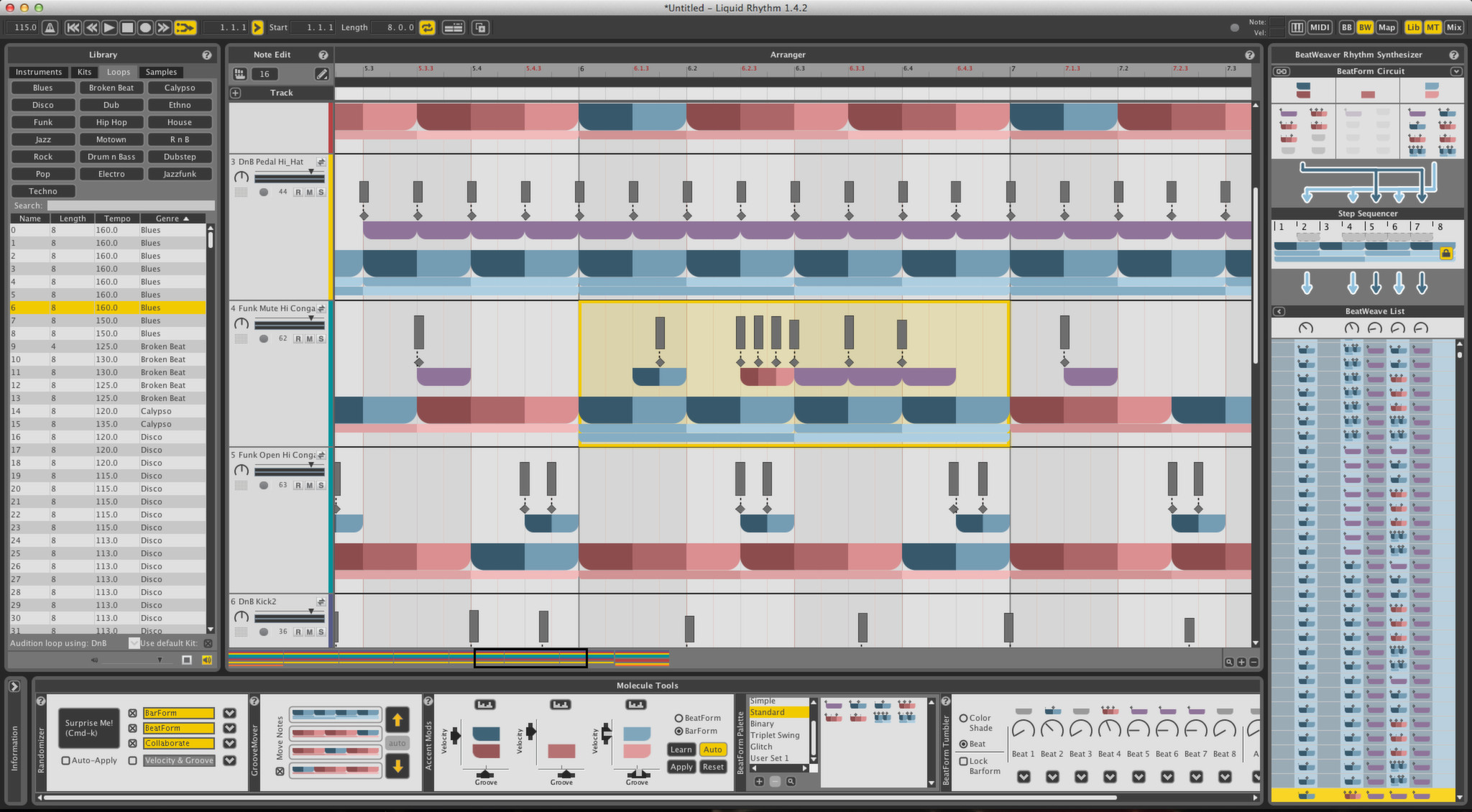Select the Record icon in transport bar
This screenshot has height=812, width=1472.
tap(146, 27)
